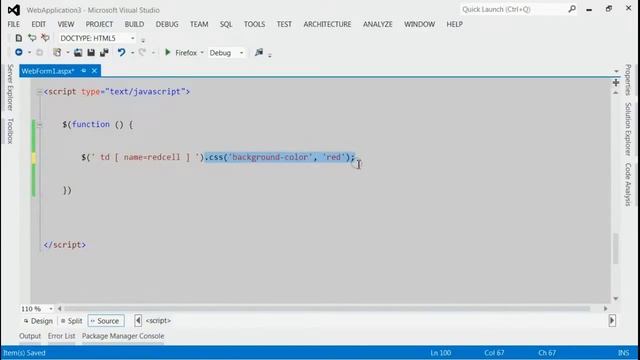Open the Properties side tab
This screenshot has height=360, width=640.
tap(628, 80)
